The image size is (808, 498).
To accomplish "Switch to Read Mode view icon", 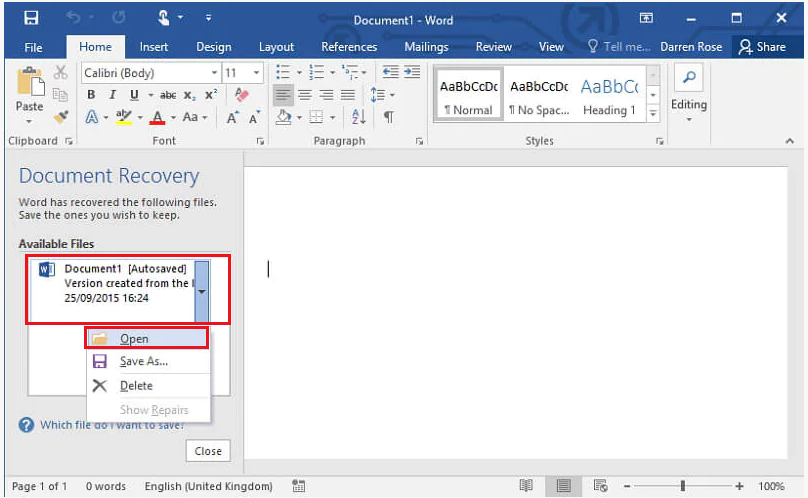I will [526, 486].
